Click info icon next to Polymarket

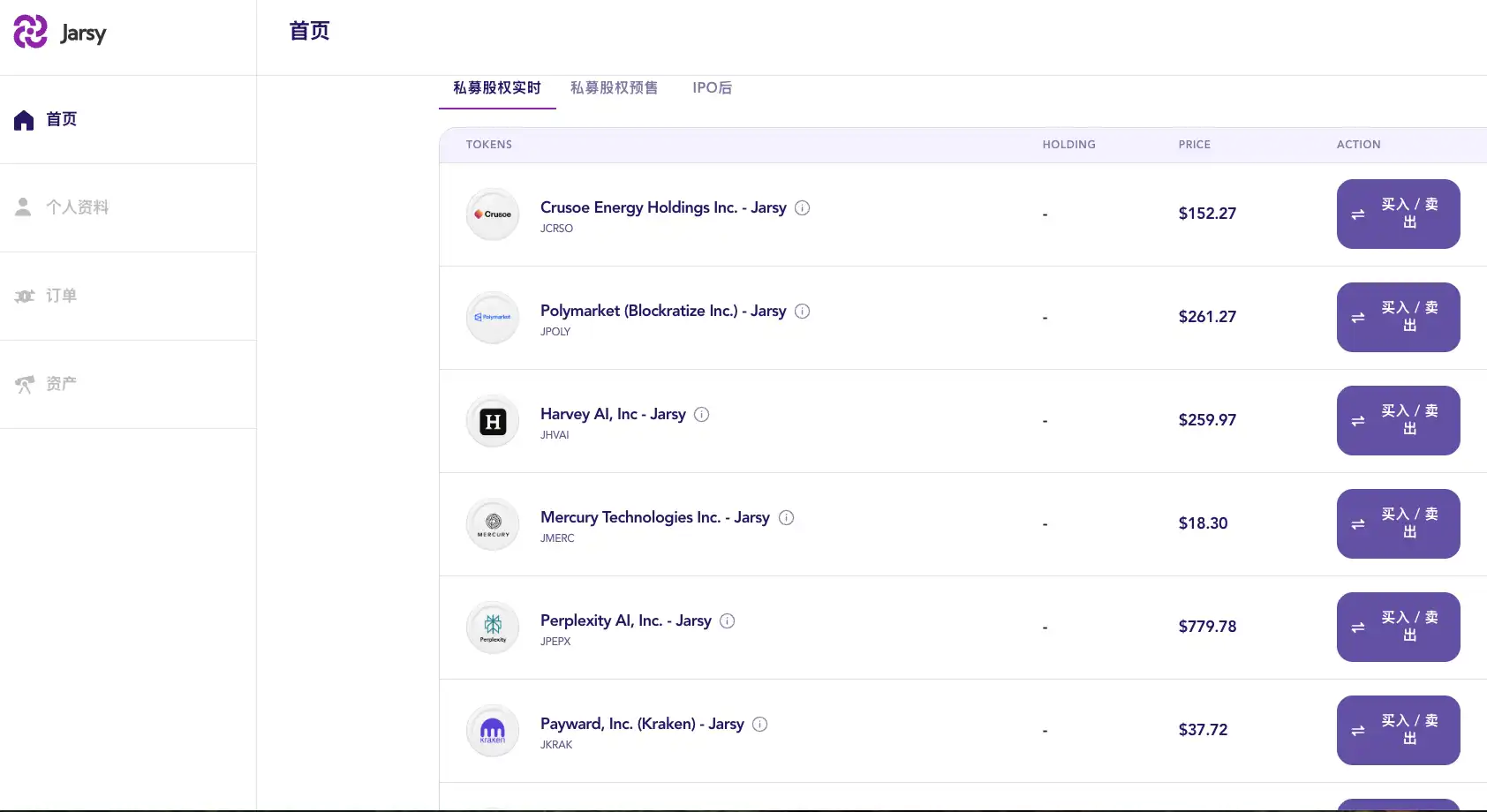pos(802,312)
